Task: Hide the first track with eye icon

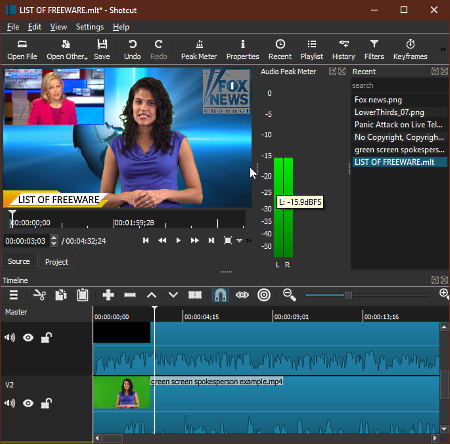Action: (28, 338)
